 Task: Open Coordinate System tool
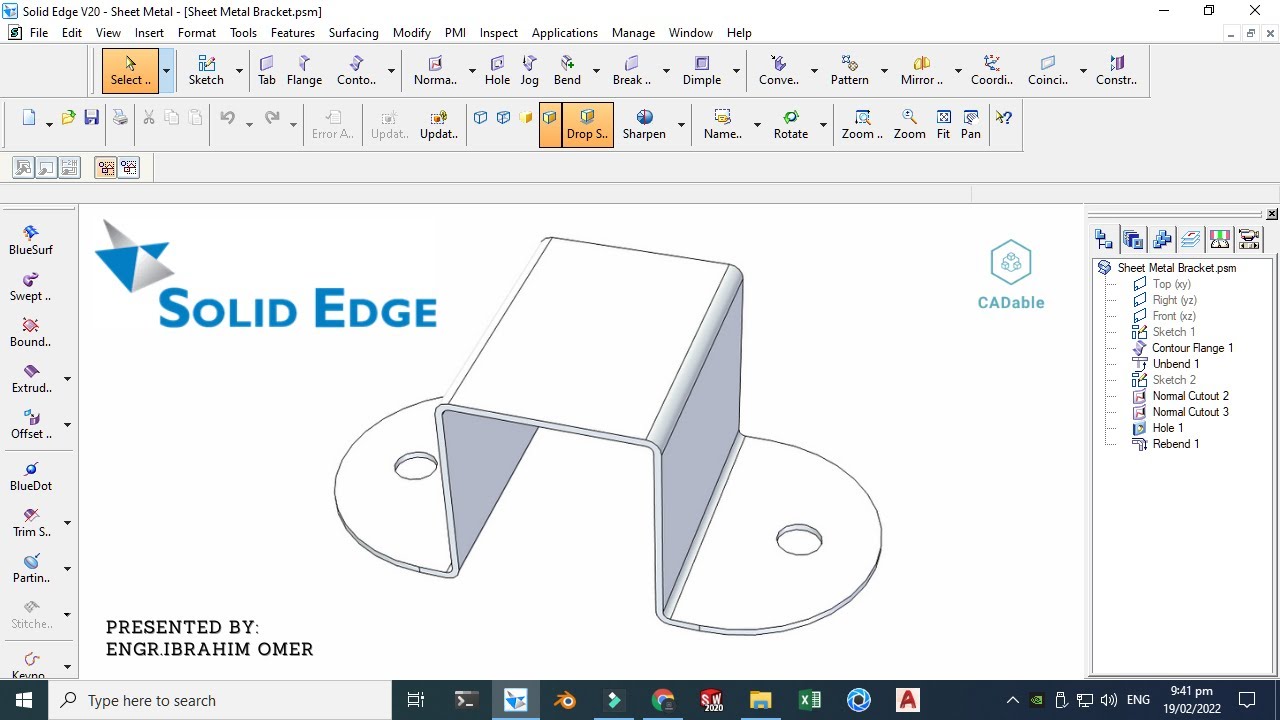(x=992, y=71)
